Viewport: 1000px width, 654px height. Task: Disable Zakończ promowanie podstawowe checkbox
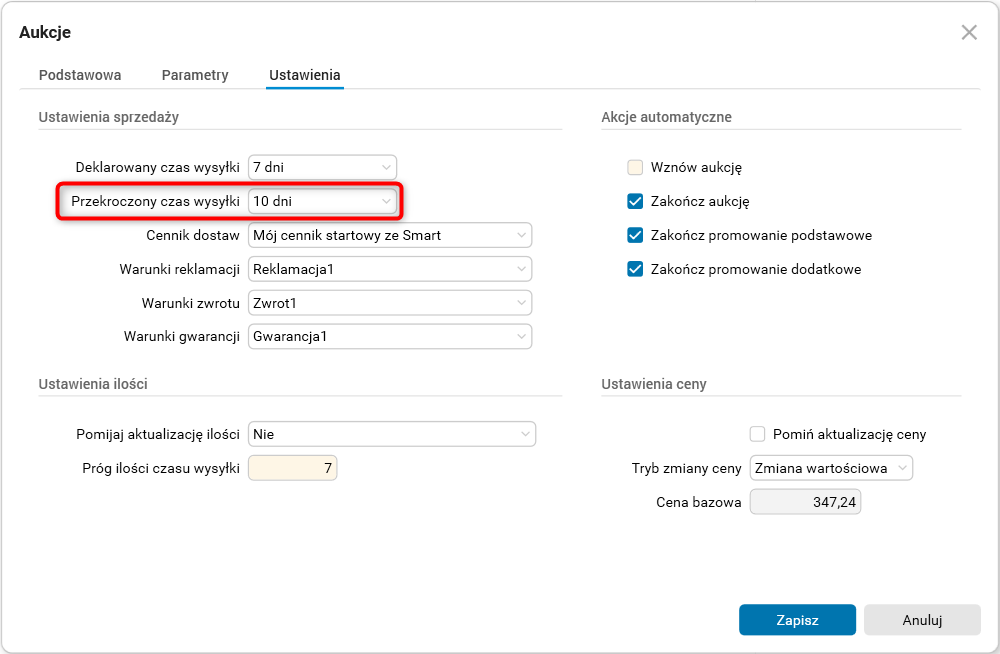(x=634, y=236)
